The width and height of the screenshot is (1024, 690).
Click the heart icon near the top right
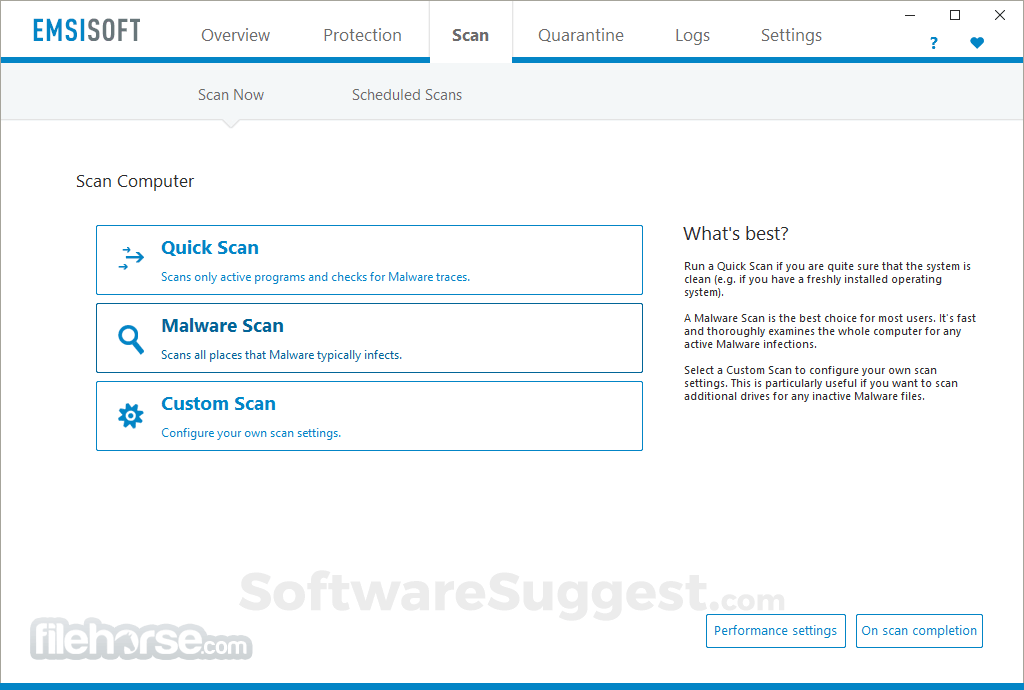977,43
